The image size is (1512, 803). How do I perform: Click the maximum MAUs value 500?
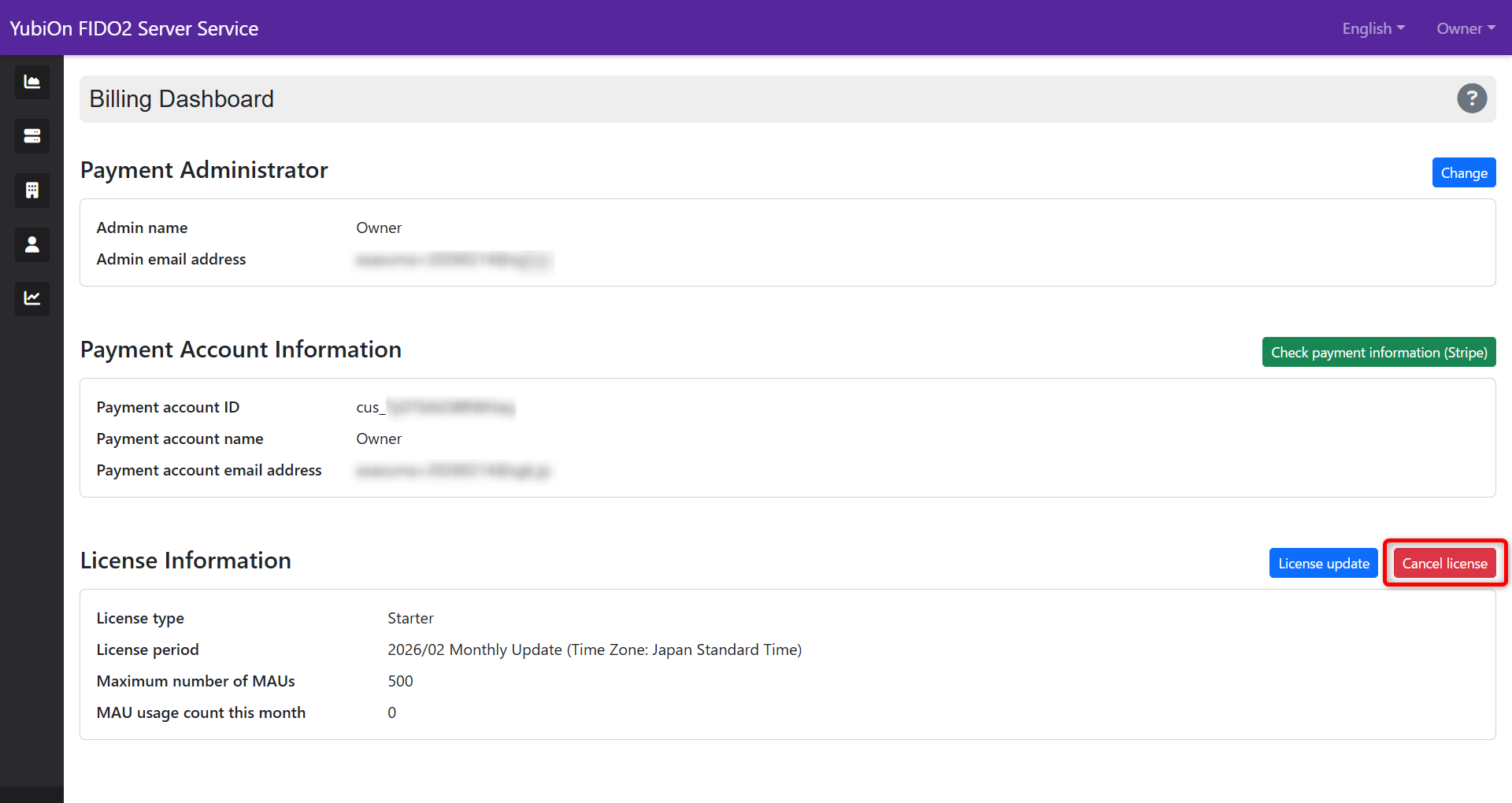(400, 682)
